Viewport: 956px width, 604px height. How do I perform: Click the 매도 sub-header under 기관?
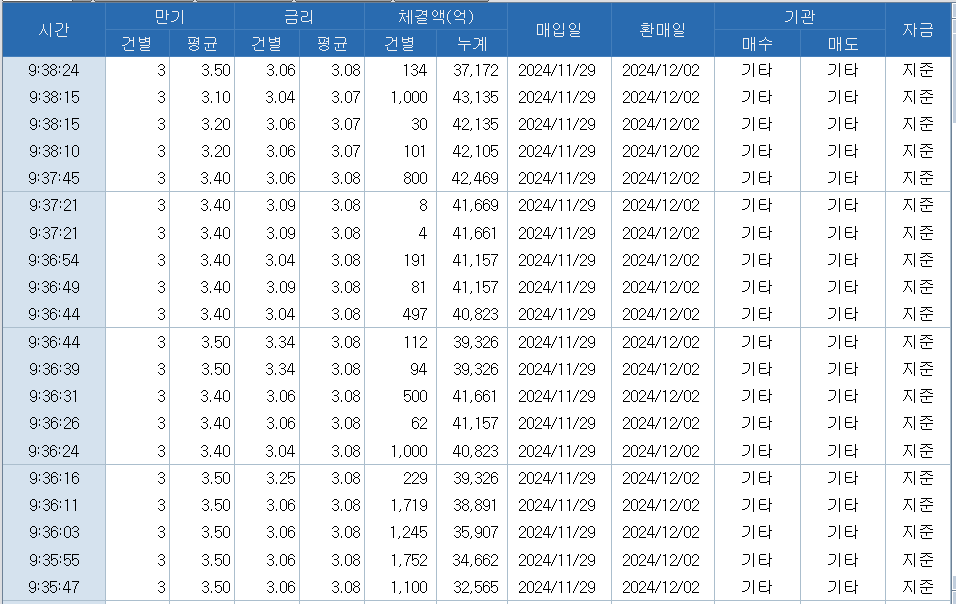842,44
